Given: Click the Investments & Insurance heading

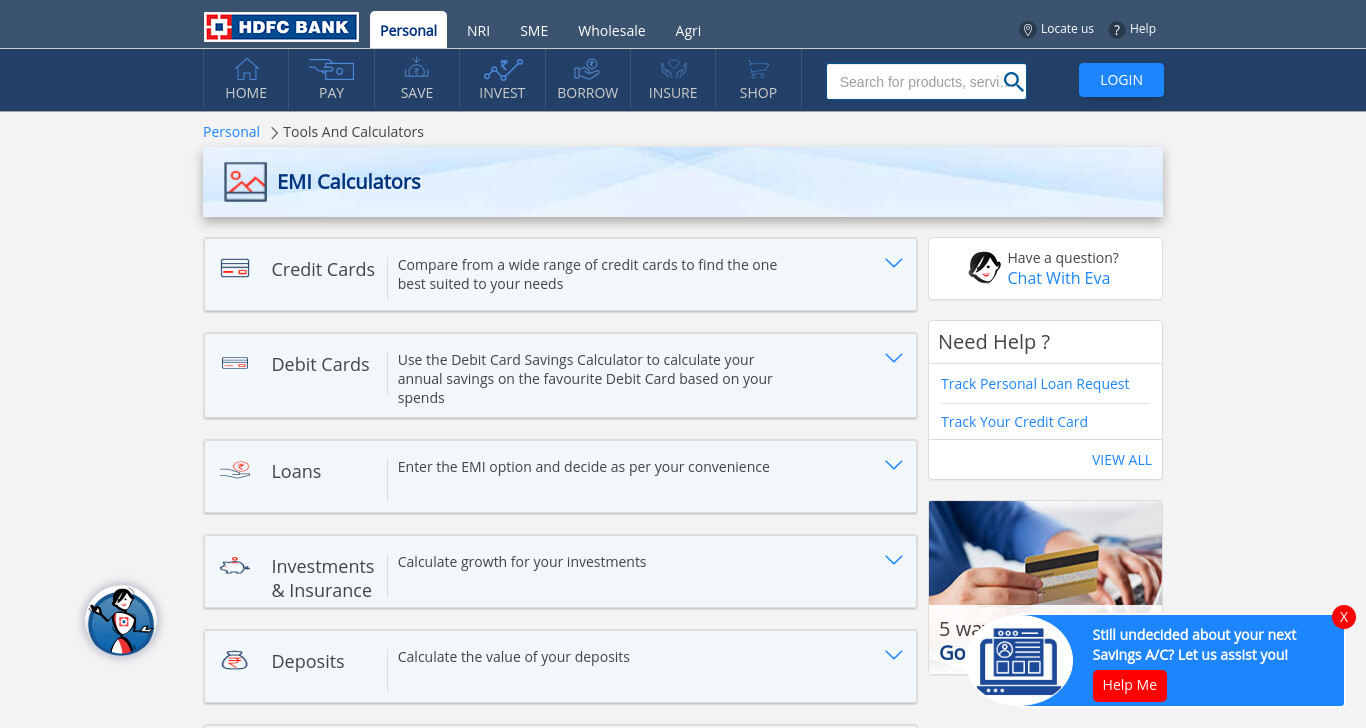Looking at the screenshot, I should click(x=323, y=578).
